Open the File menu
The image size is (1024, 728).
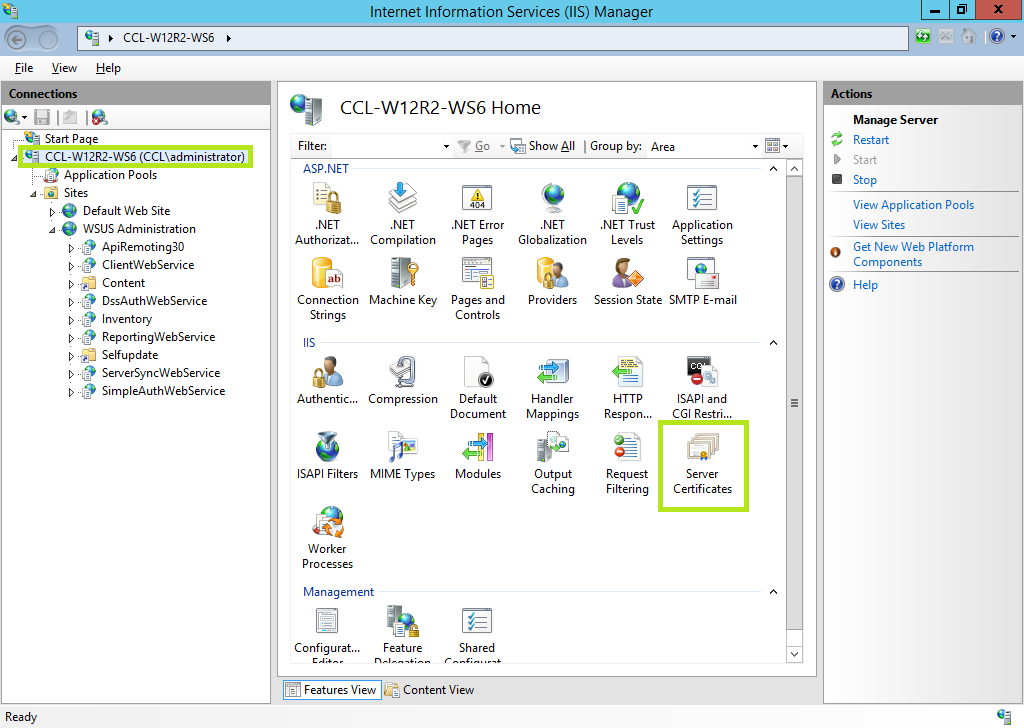click(24, 68)
